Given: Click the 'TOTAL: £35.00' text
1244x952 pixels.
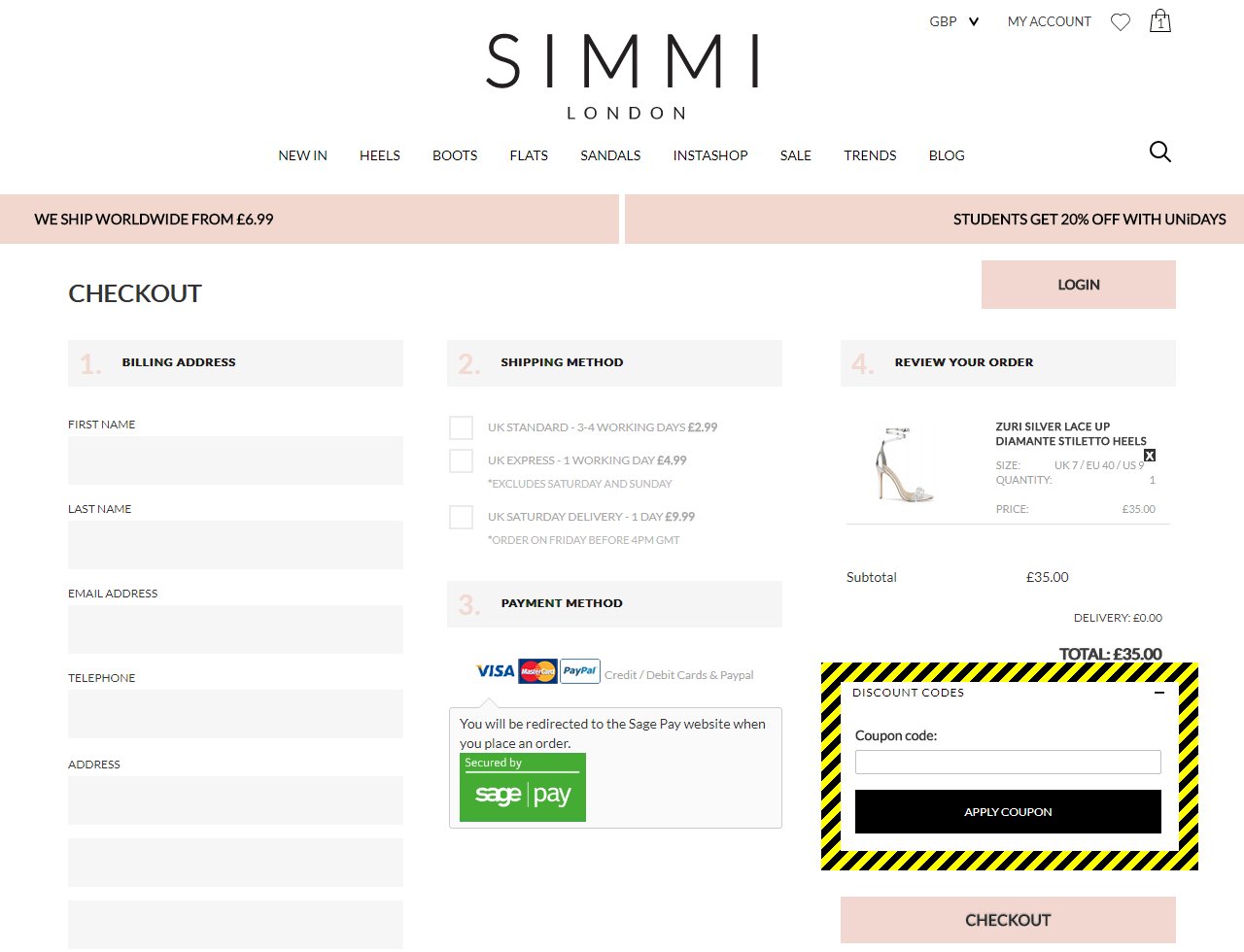Looking at the screenshot, I should point(1110,654).
